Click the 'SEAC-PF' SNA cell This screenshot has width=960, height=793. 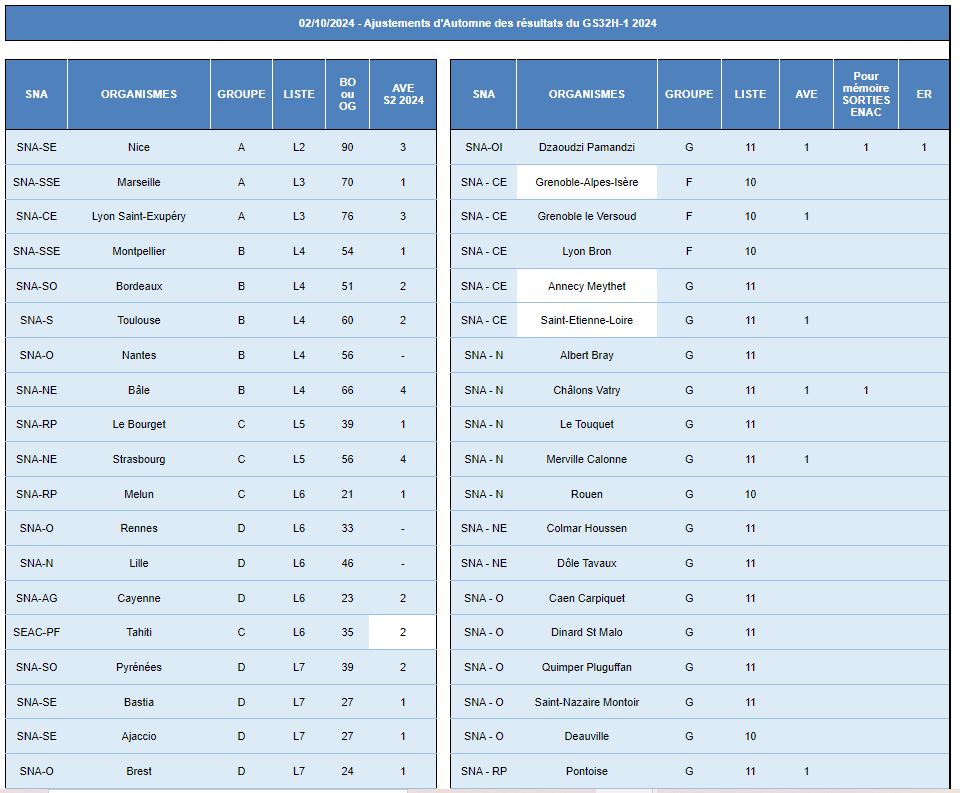tap(37, 633)
